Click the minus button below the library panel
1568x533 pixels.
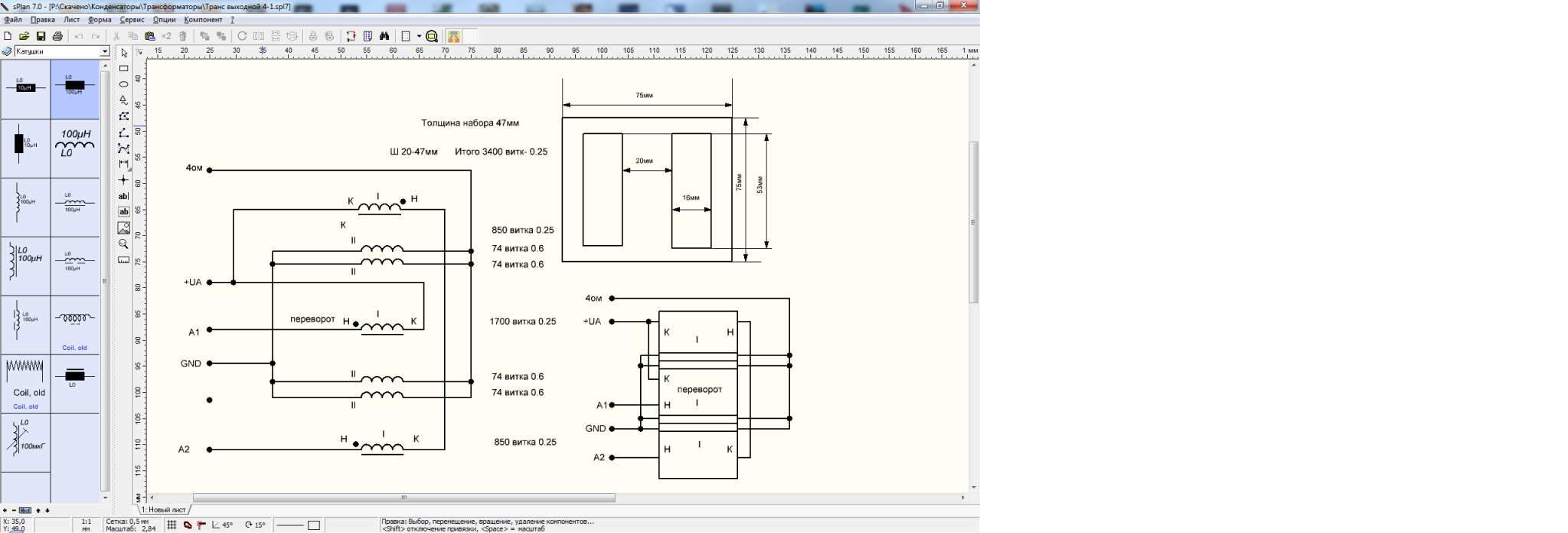tap(14, 510)
